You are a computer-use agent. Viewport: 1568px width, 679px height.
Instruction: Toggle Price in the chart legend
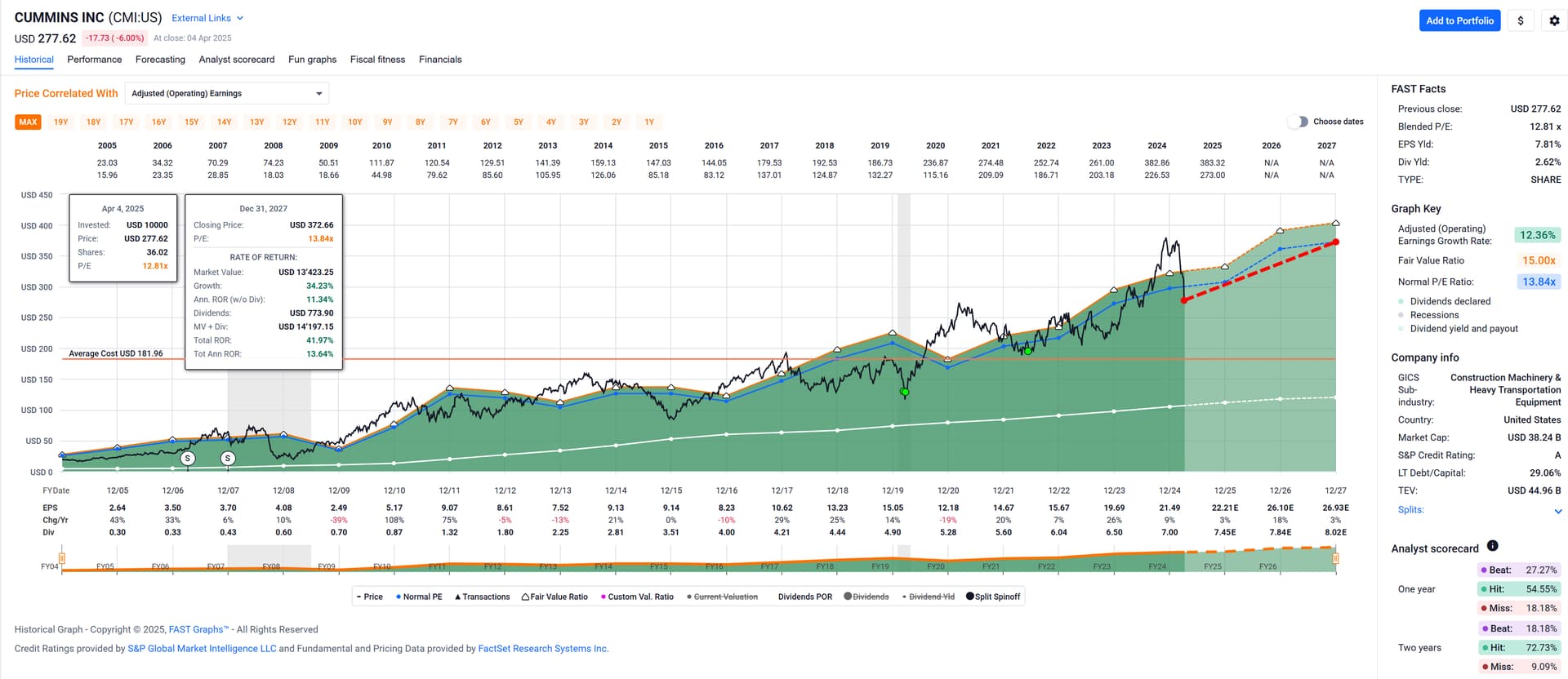[370, 597]
